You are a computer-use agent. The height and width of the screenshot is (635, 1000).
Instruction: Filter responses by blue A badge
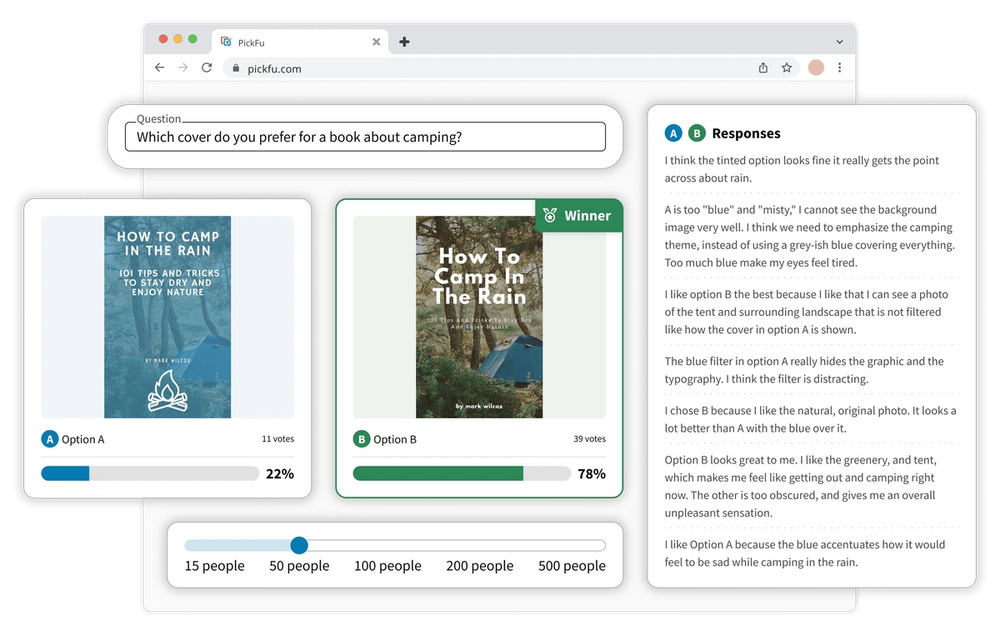pos(673,133)
